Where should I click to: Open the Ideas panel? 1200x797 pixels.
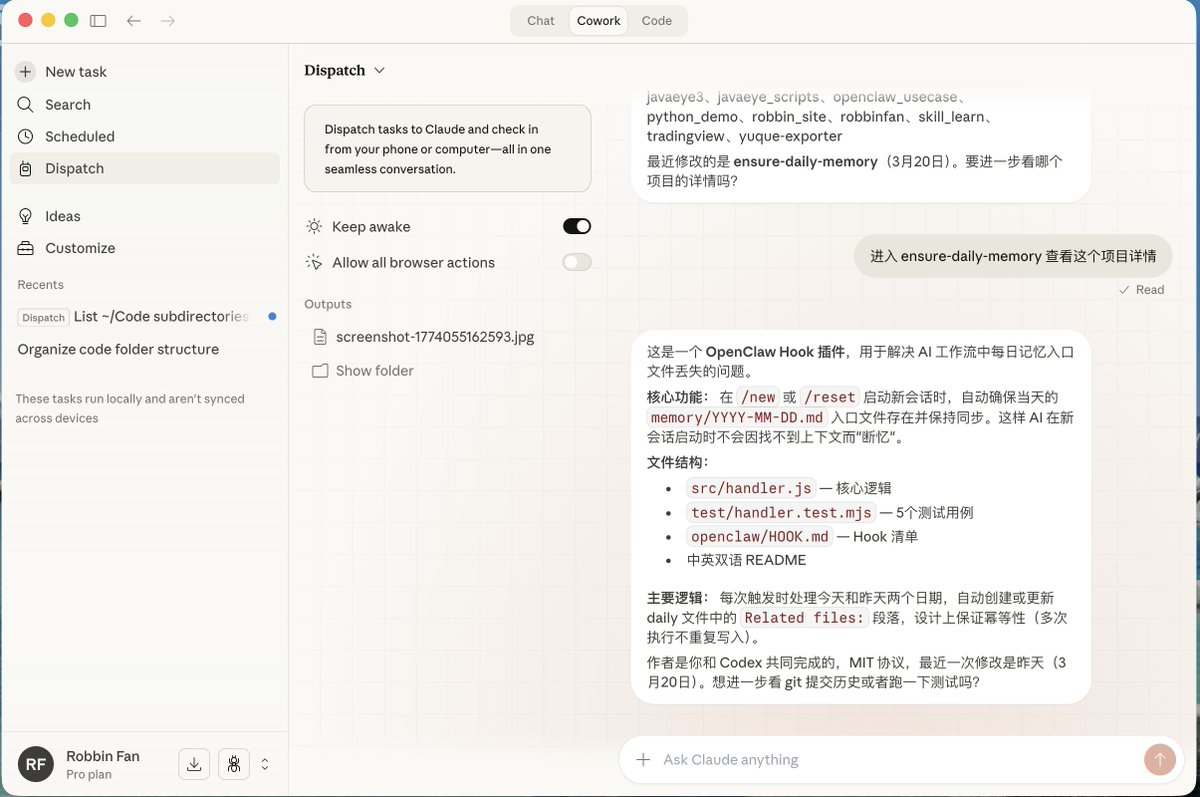61,216
